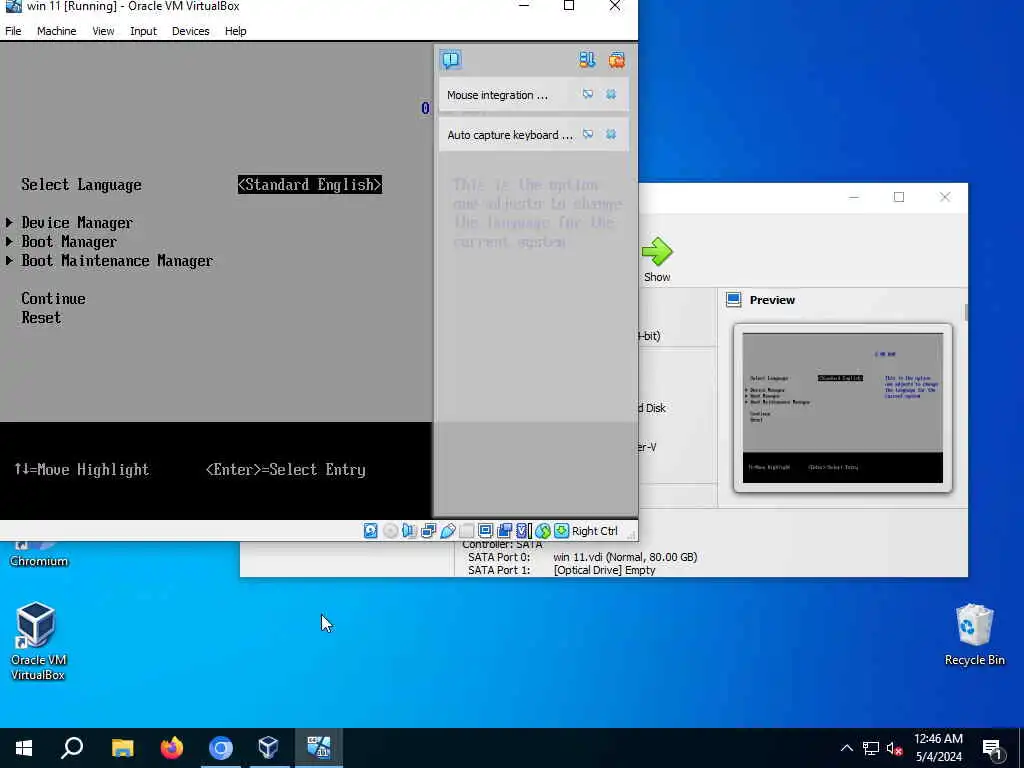Open Chromium from the taskbar
Screen dimensions: 1024x768
(221, 748)
